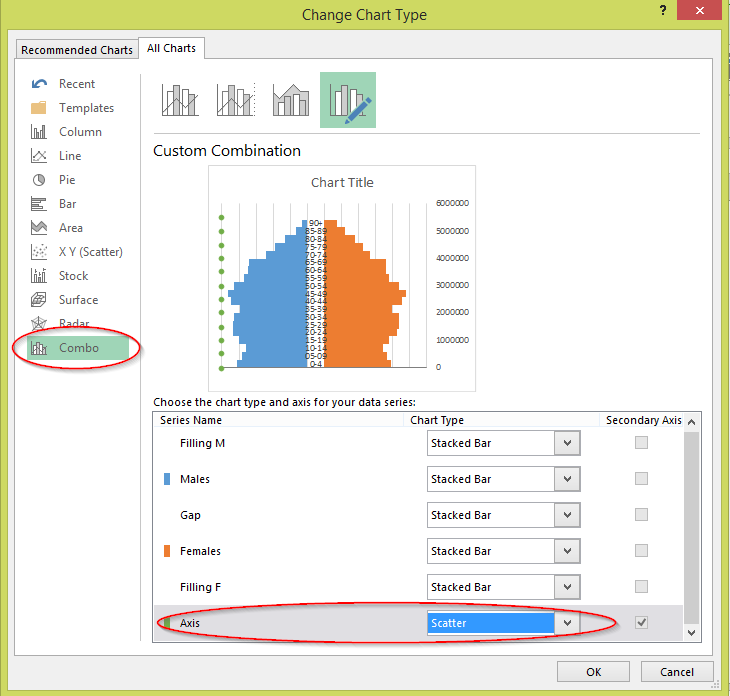730x696 pixels.
Task: Click the Series Name column header
Action: 191,420
